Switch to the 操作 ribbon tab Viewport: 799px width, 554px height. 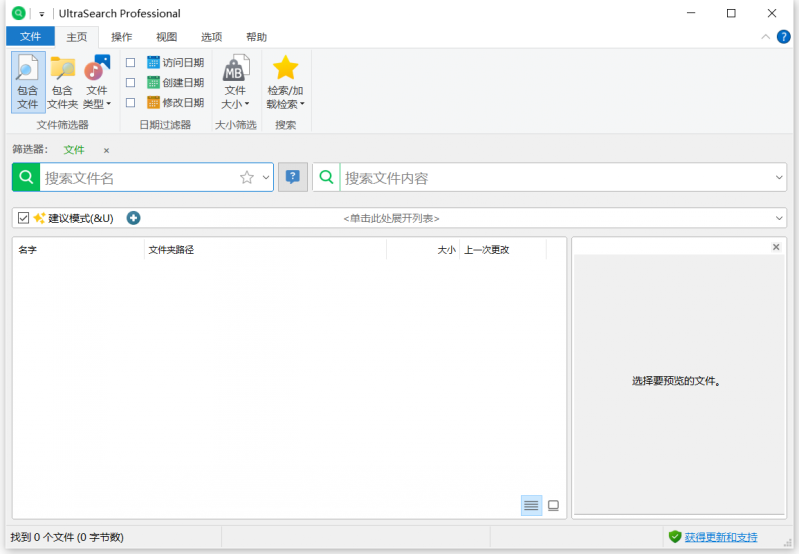pyautogui.click(x=121, y=37)
